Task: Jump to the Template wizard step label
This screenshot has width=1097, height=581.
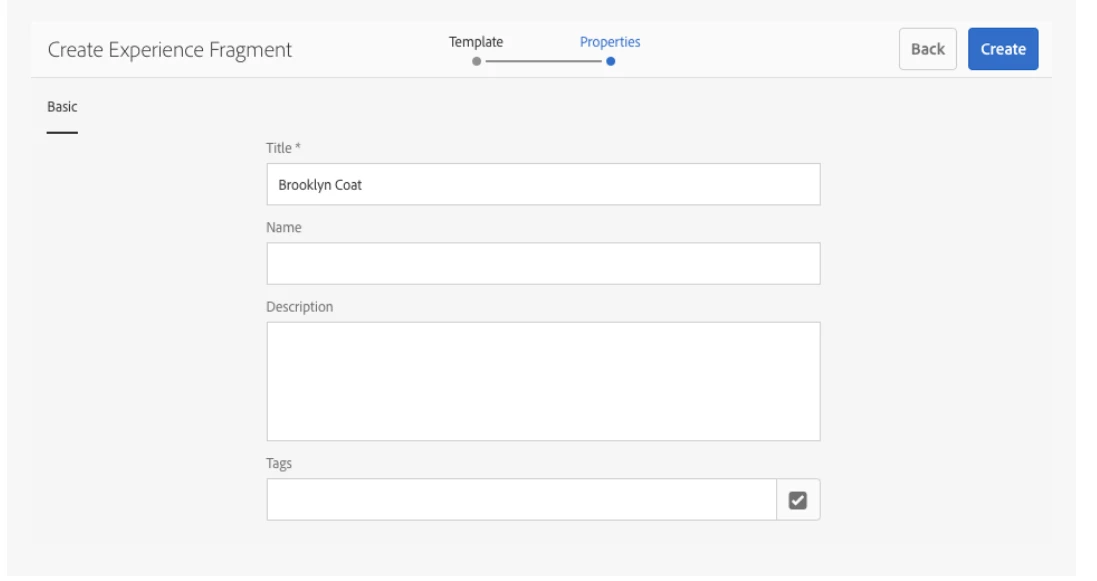Action: (x=476, y=42)
